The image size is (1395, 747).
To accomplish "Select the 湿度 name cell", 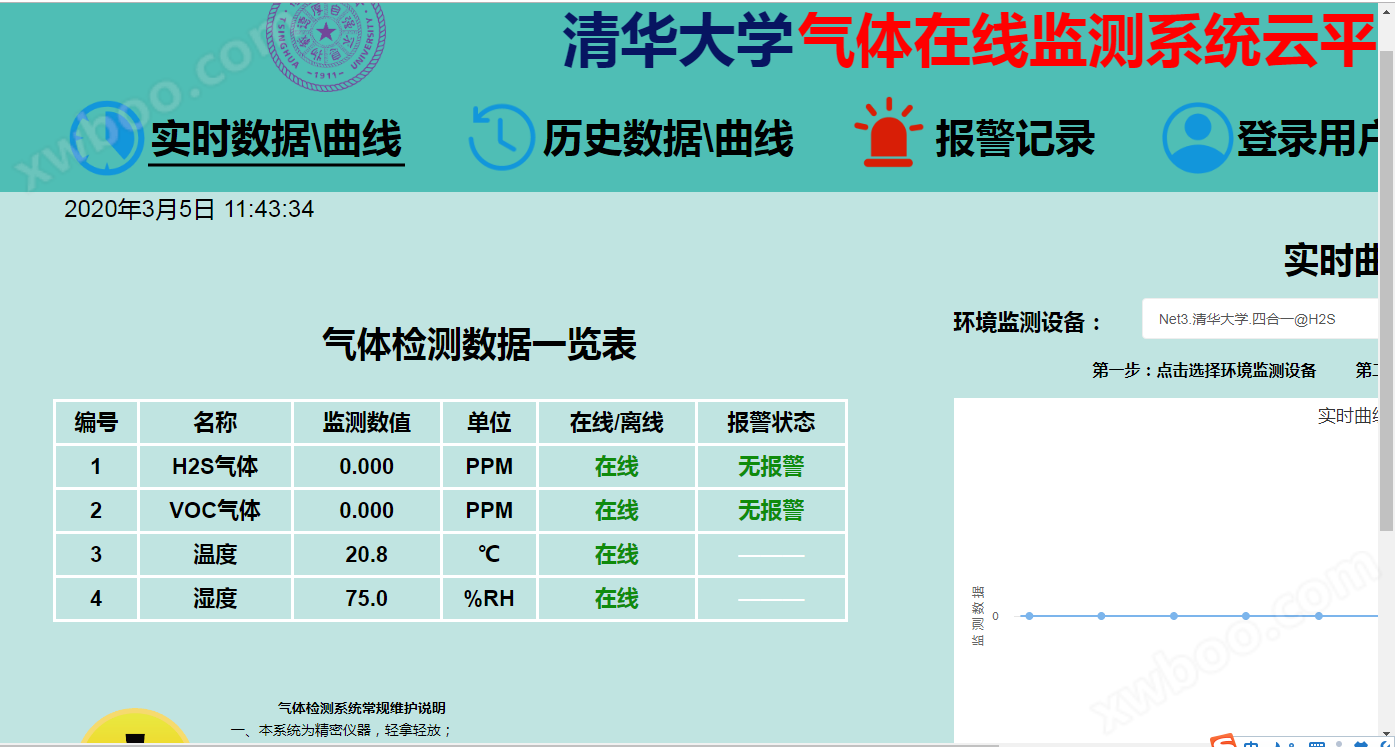I will tap(215, 599).
